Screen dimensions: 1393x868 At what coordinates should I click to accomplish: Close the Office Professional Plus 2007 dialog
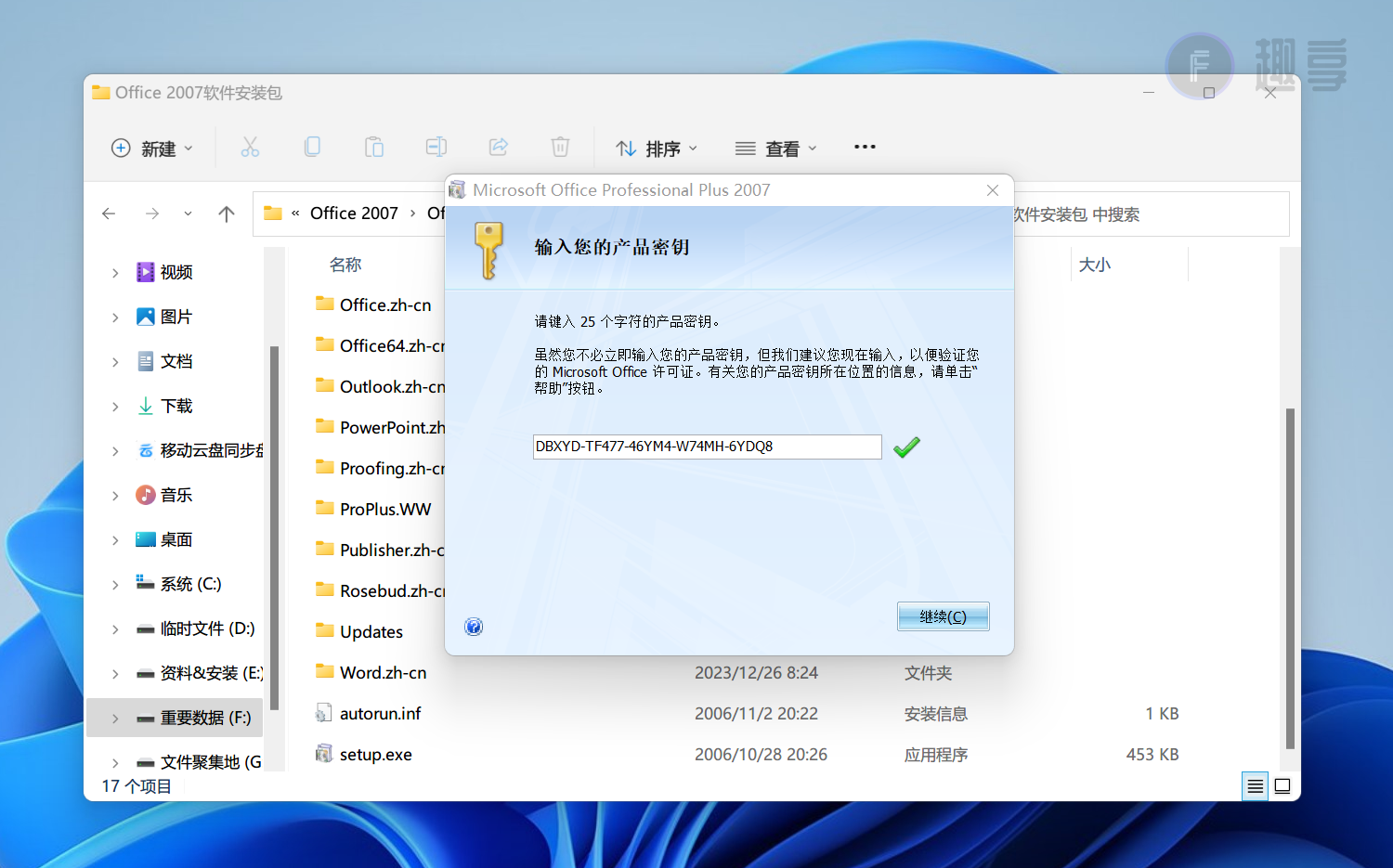point(993,190)
